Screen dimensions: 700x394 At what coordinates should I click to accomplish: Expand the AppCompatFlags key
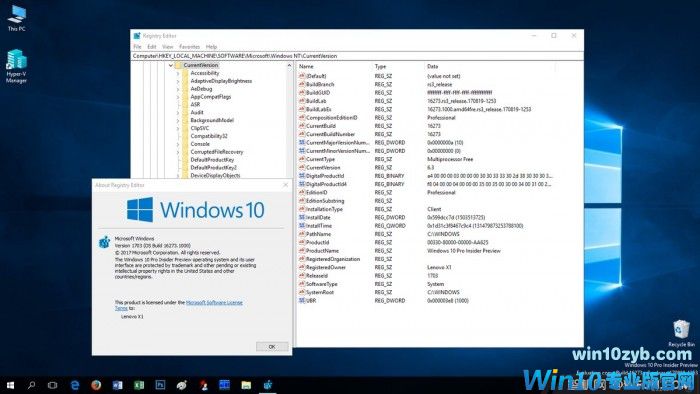tap(178, 96)
